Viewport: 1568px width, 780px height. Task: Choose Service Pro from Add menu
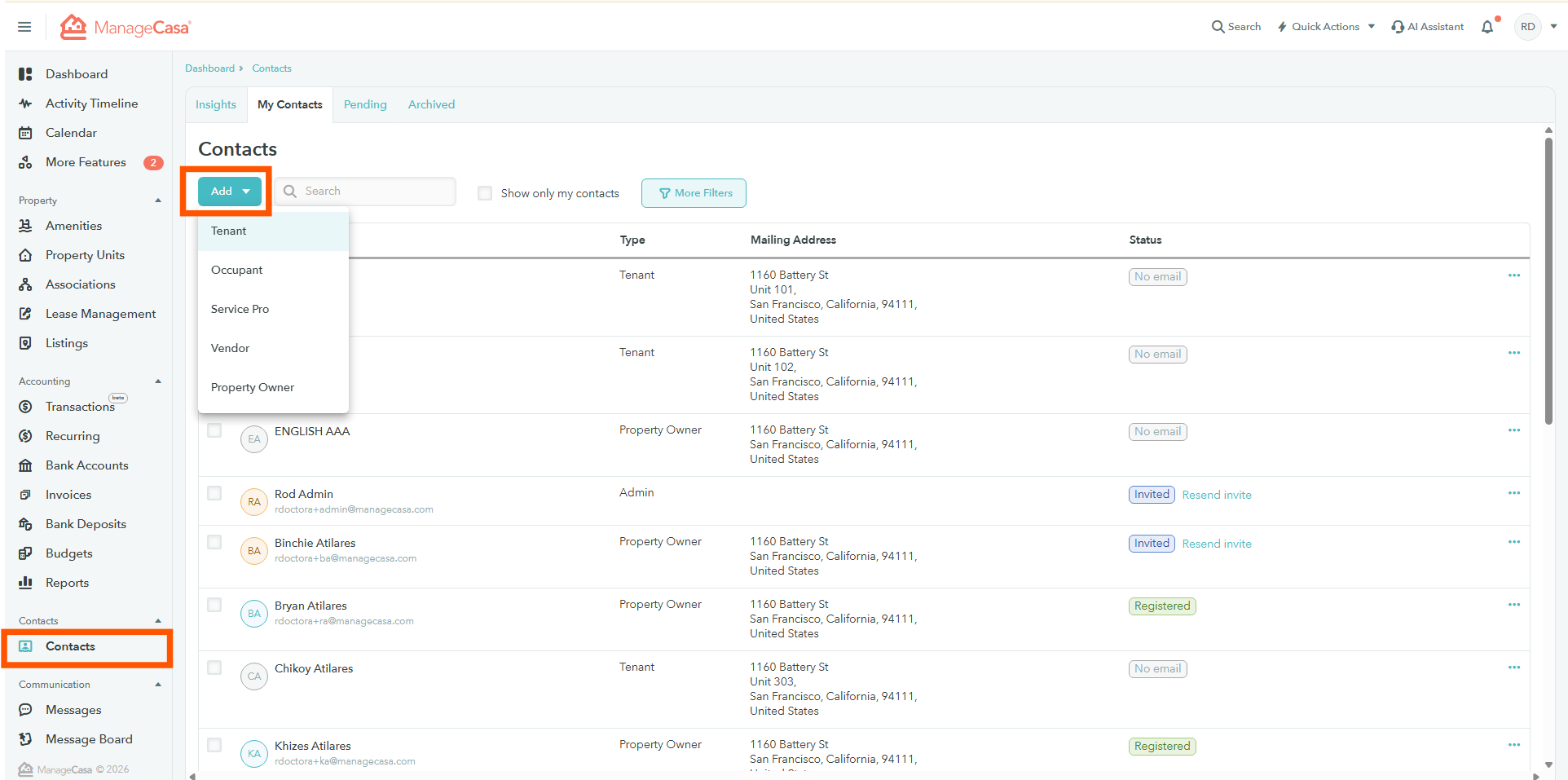[240, 309]
